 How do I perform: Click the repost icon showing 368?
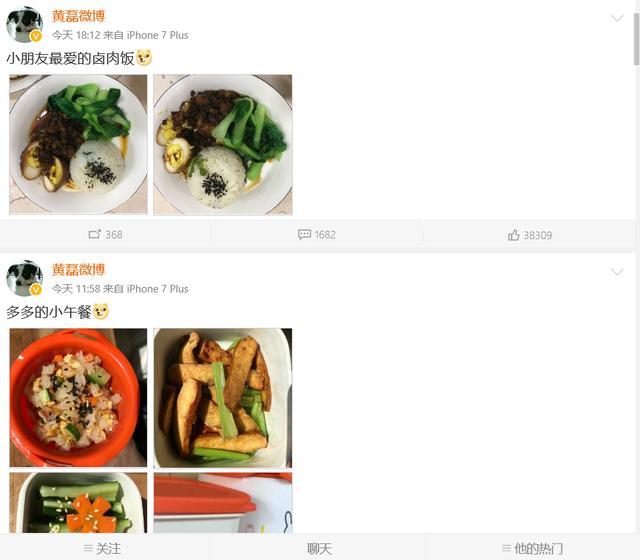pos(94,234)
